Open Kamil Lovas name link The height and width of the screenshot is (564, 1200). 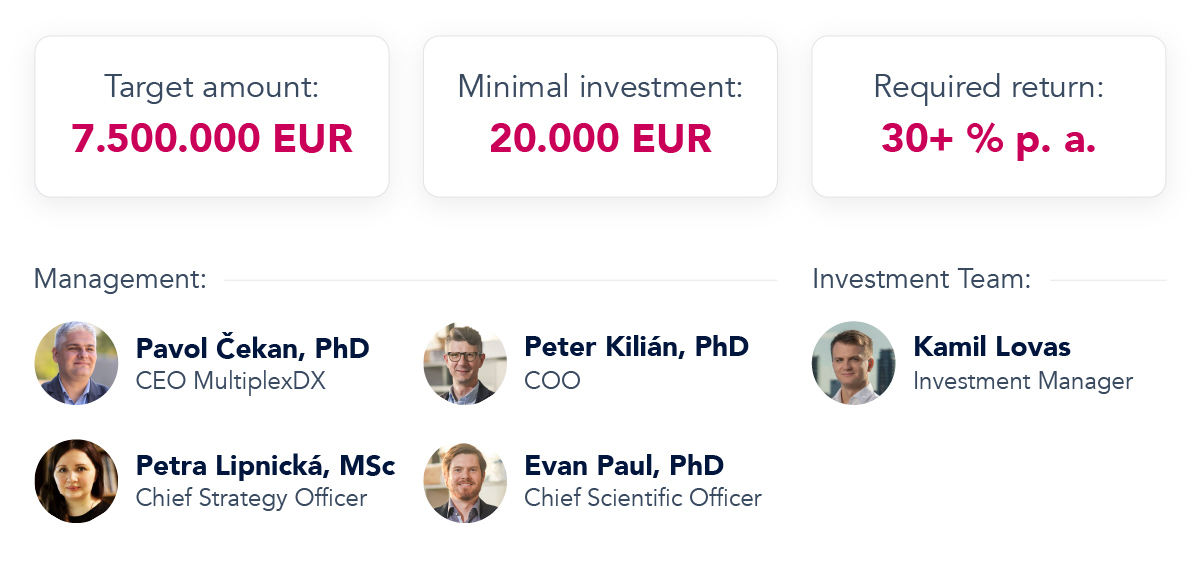tap(991, 347)
